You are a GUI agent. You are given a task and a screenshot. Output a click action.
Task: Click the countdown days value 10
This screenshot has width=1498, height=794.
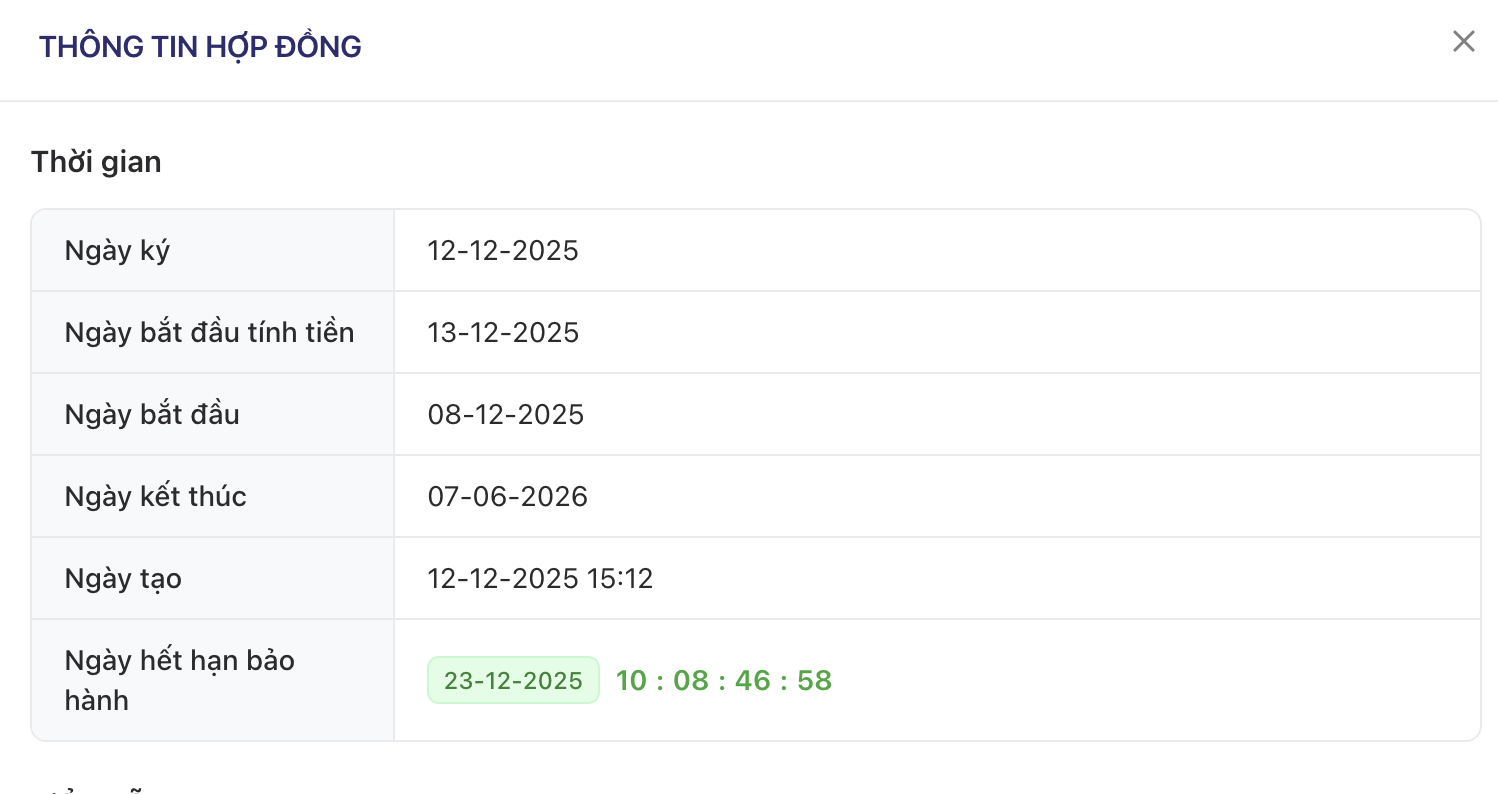pos(631,681)
